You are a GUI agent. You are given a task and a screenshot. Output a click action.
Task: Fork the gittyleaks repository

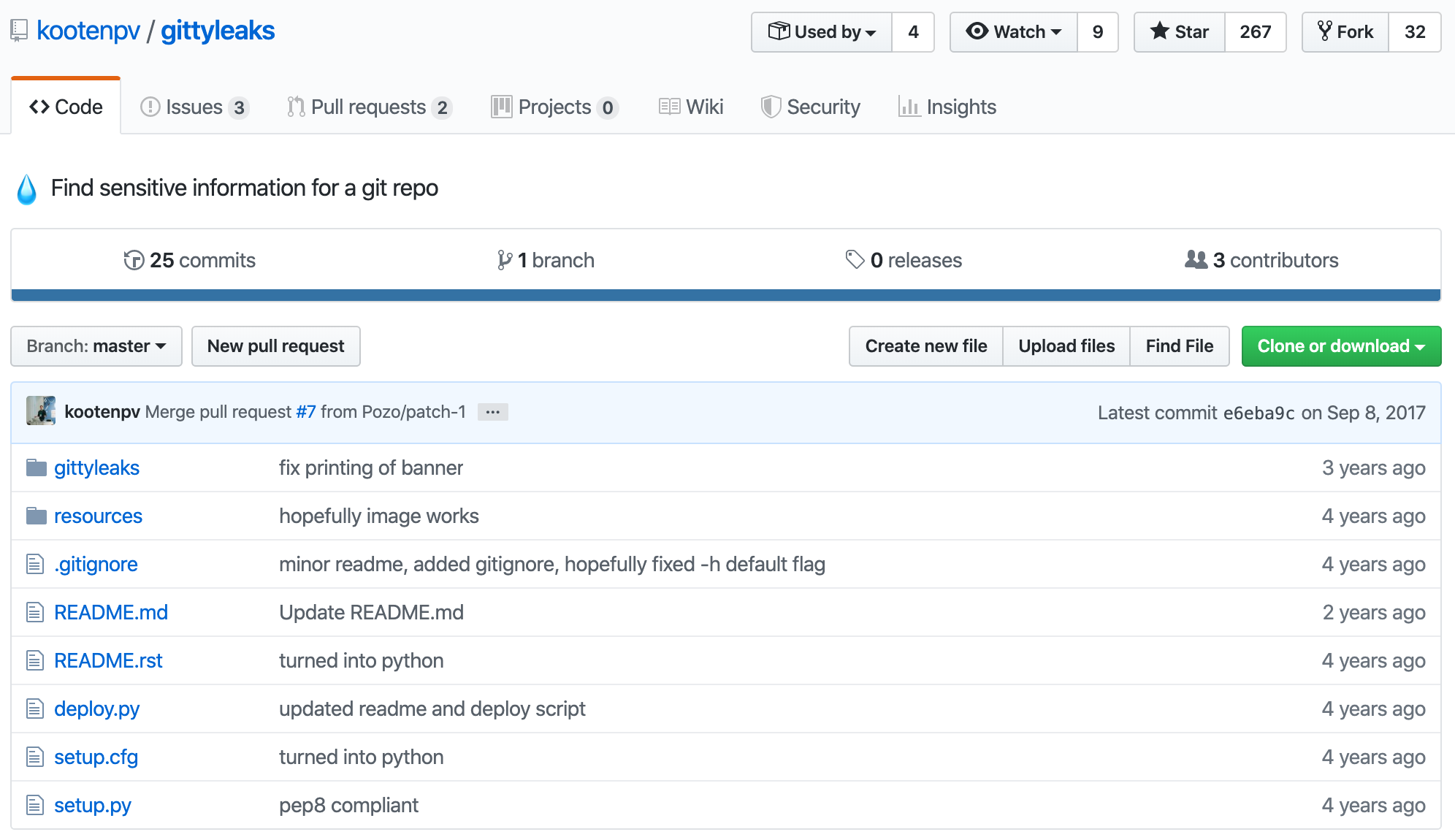[1345, 32]
